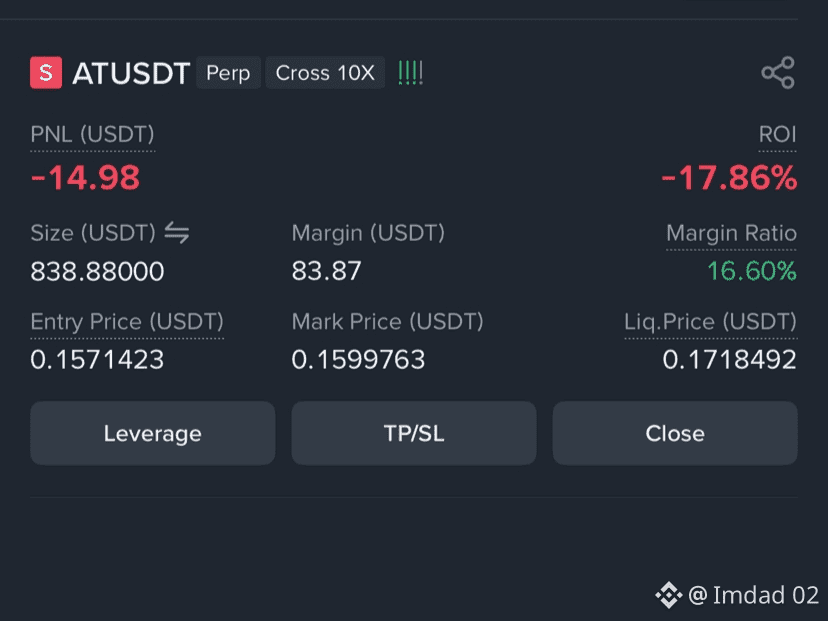
Task: Show ROI label explanation
Action: [x=777, y=135]
